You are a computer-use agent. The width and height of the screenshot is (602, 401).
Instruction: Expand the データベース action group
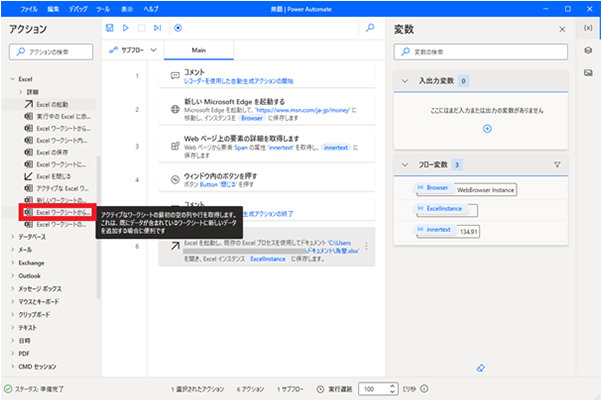[x=12, y=237]
